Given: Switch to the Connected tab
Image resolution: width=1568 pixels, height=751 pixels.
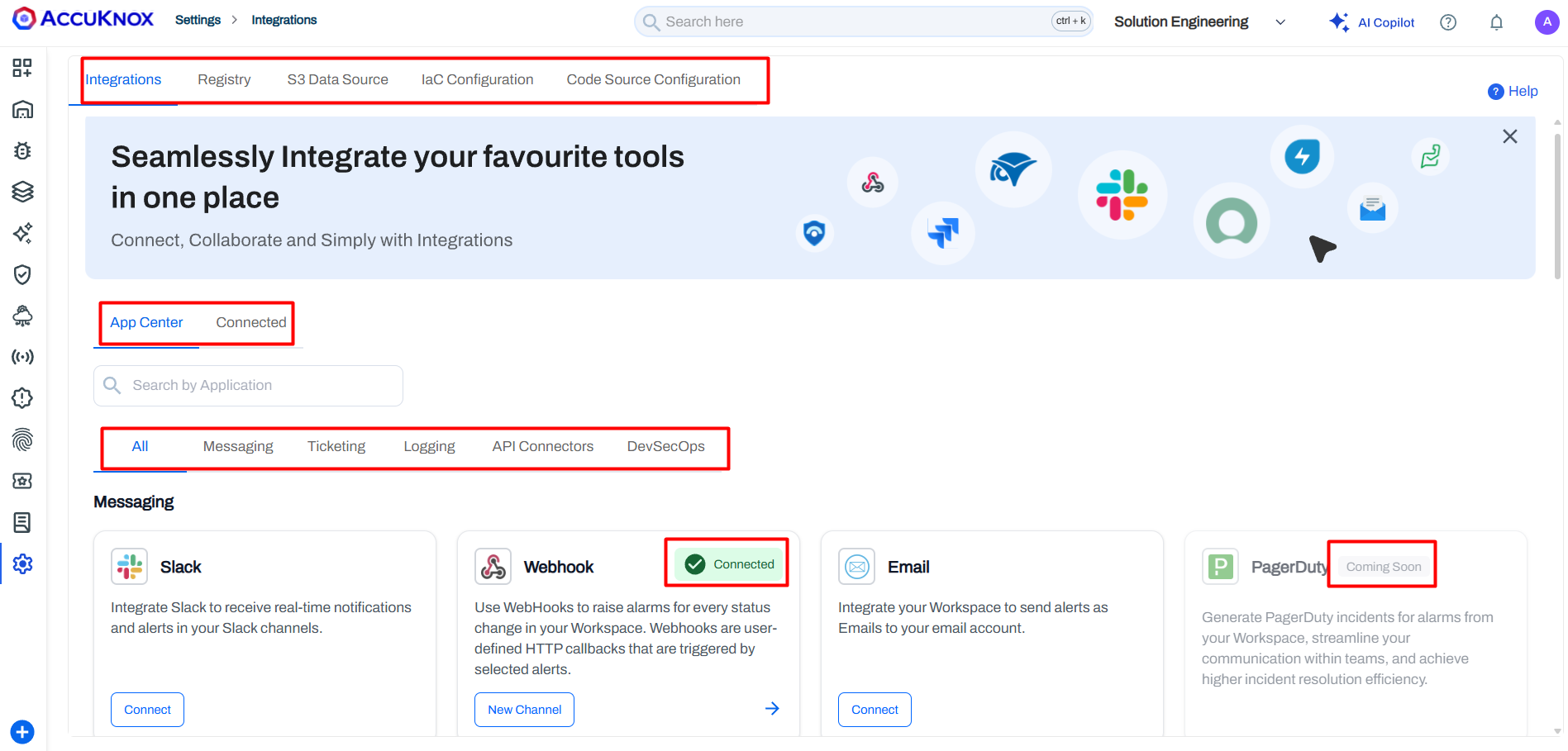Looking at the screenshot, I should point(250,322).
